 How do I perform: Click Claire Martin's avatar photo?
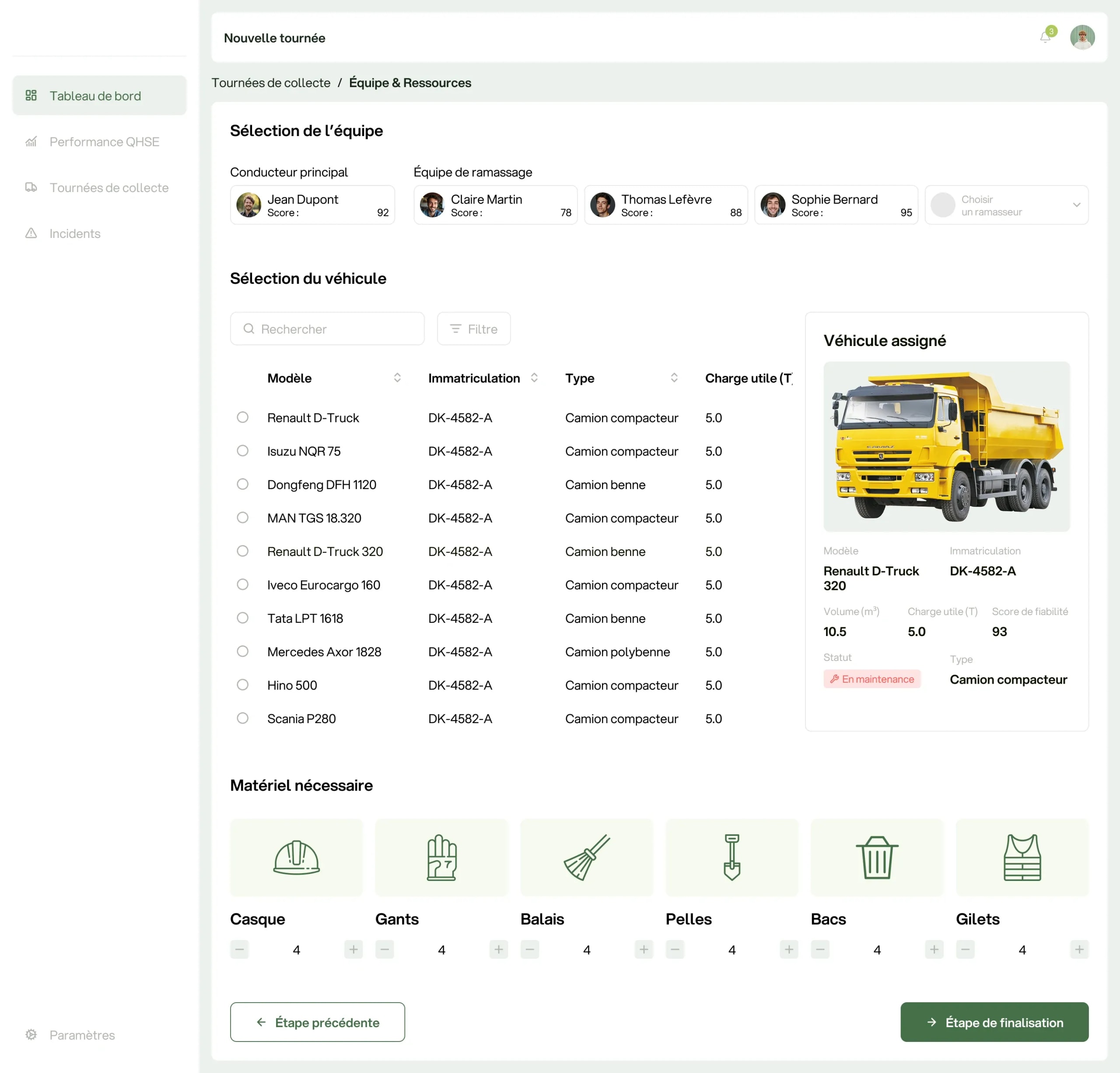432,205
